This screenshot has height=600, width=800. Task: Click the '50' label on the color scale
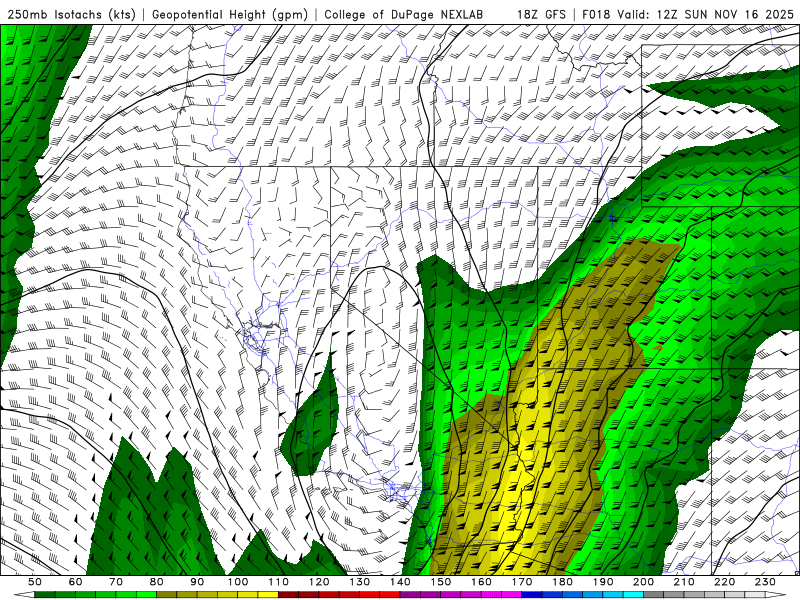coord(35,582)
